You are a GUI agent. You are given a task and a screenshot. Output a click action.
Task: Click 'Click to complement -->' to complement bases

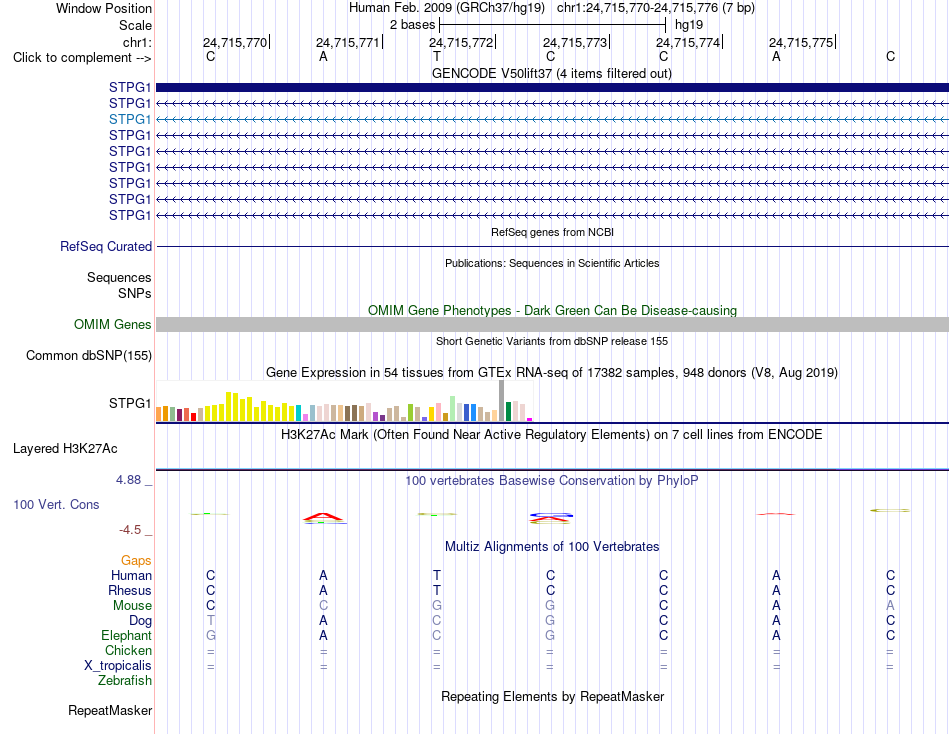82,58
